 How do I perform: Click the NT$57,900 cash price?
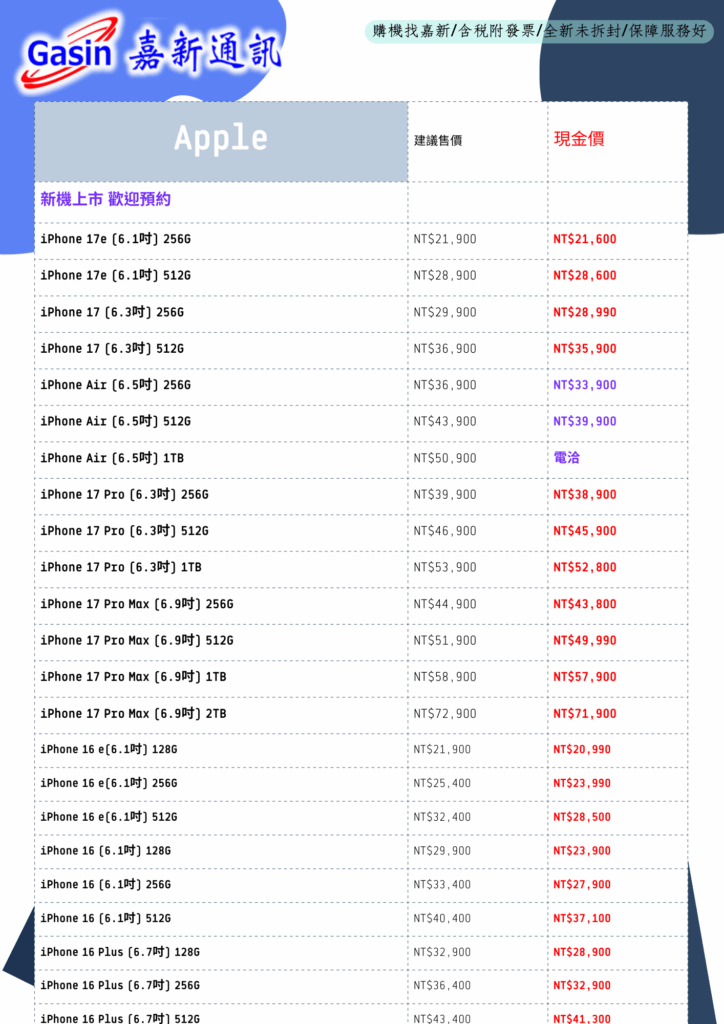click(x=585, y=677)
